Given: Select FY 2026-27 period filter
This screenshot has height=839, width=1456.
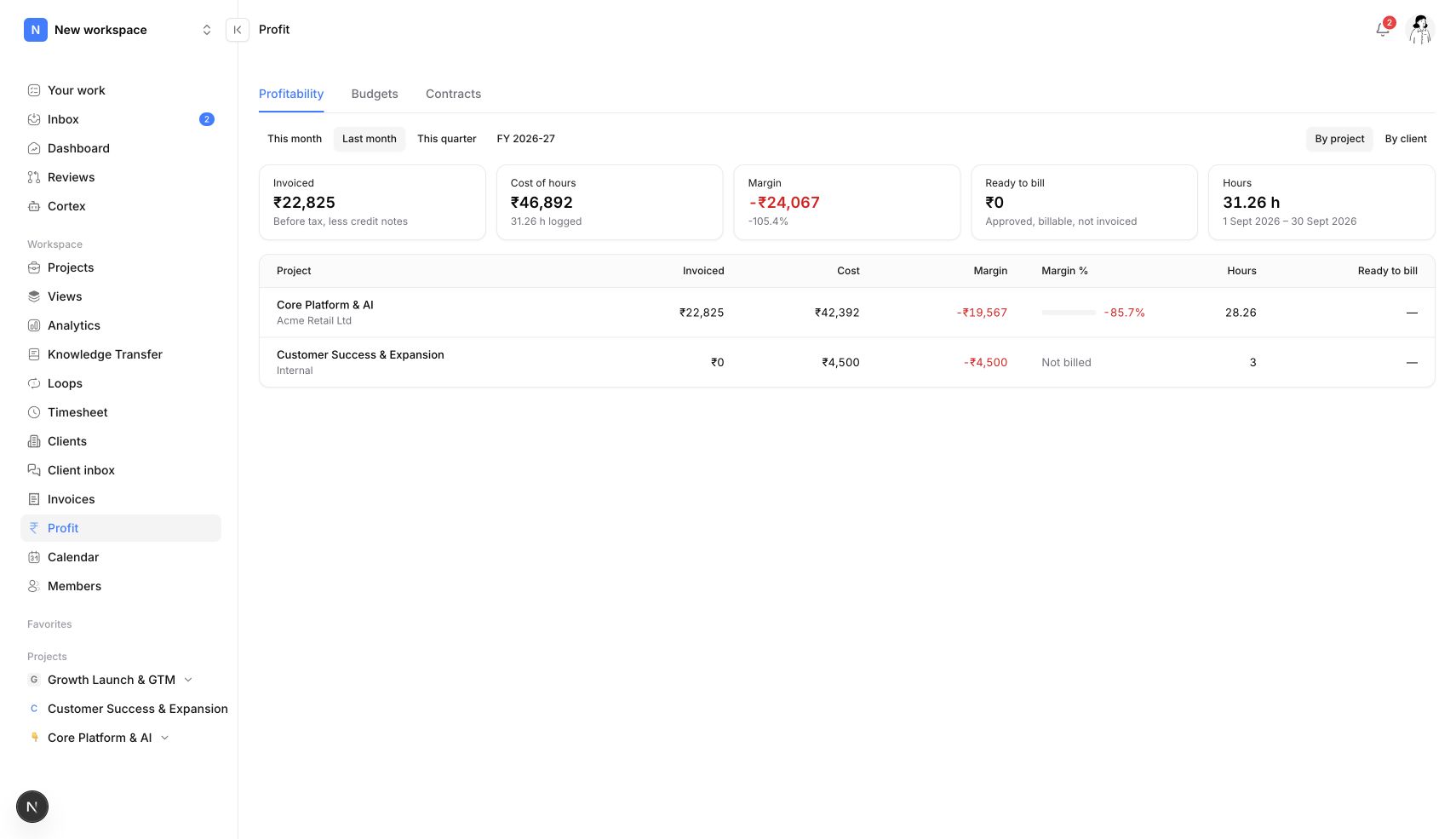Looking at the screenshot, I should [526, 139].
